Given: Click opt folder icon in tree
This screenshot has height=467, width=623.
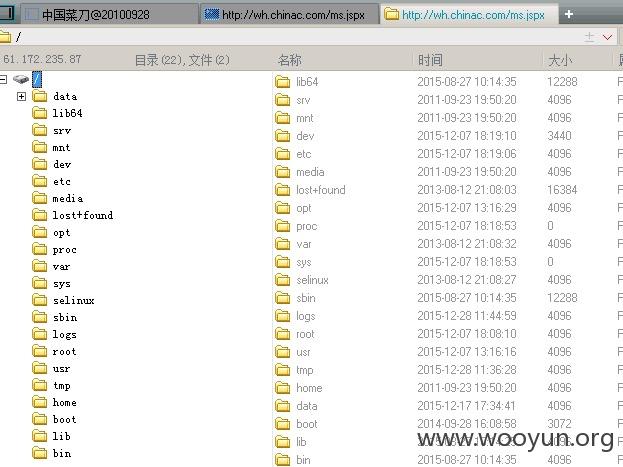Looking at the screenshot, I should tap(40, 232).
